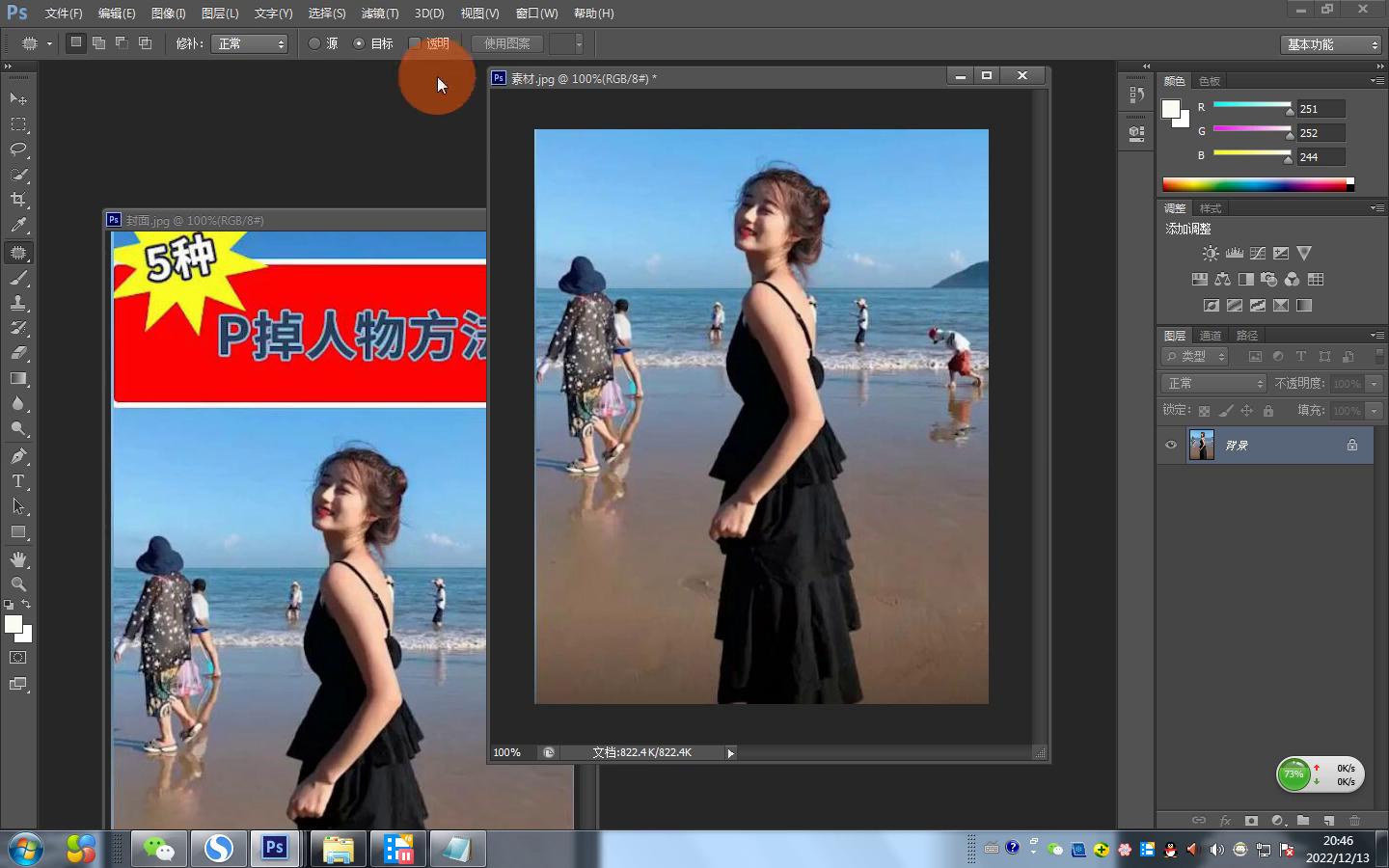Screen dimensions: 1389x868
Task: Select the Zoom tool
Action: (18, 584)
